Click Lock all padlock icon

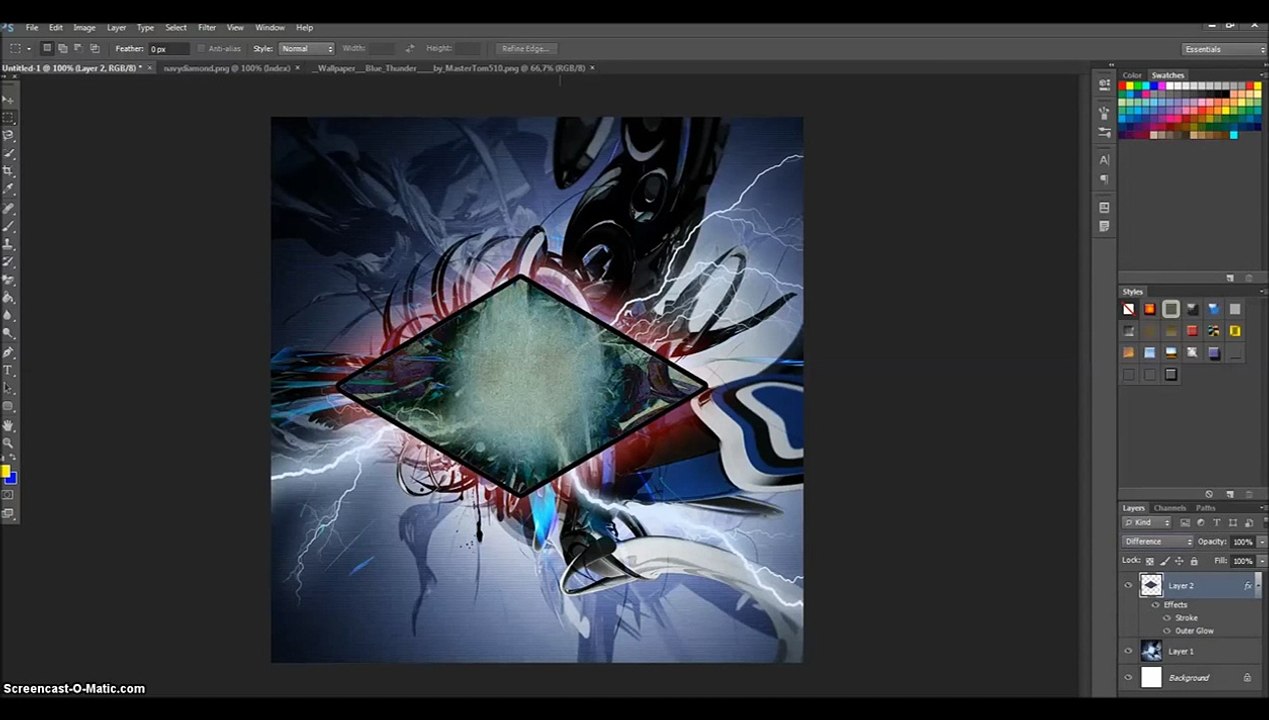1194,561
